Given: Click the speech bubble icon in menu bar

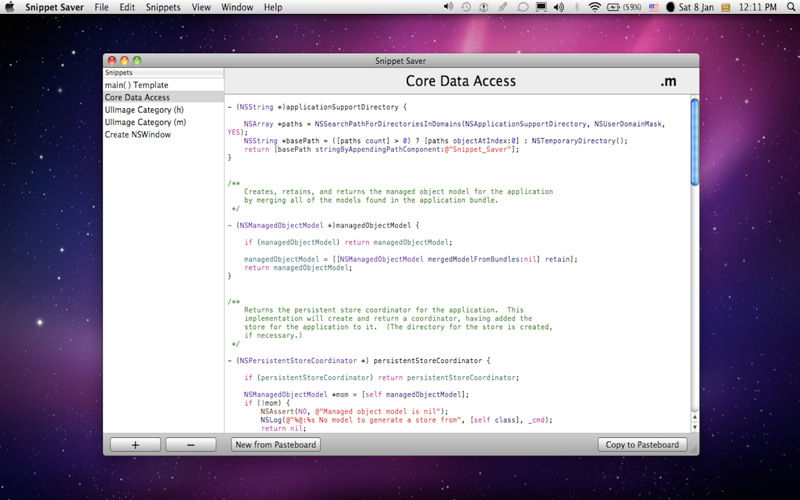Looking at the screenshot, I should click(x=522, y=7).
